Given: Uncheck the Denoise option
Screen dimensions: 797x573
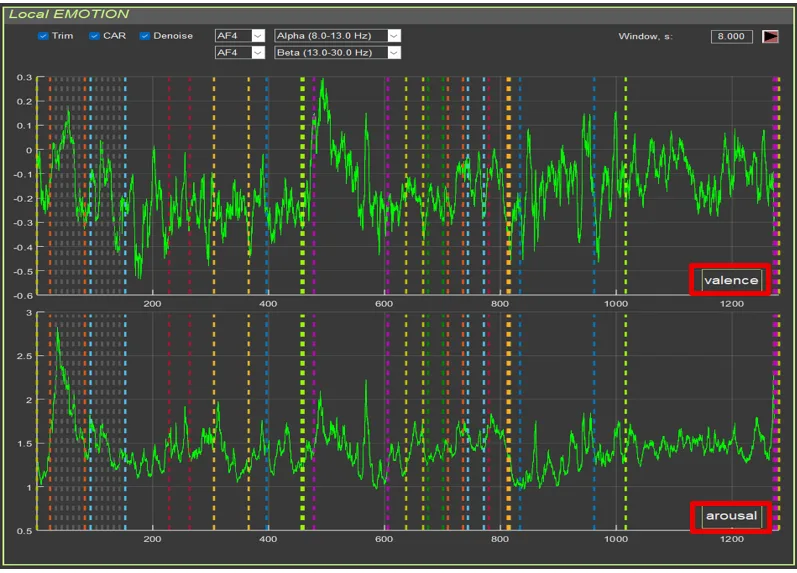Looking at the screenshot, I should (x=146, y=36).
